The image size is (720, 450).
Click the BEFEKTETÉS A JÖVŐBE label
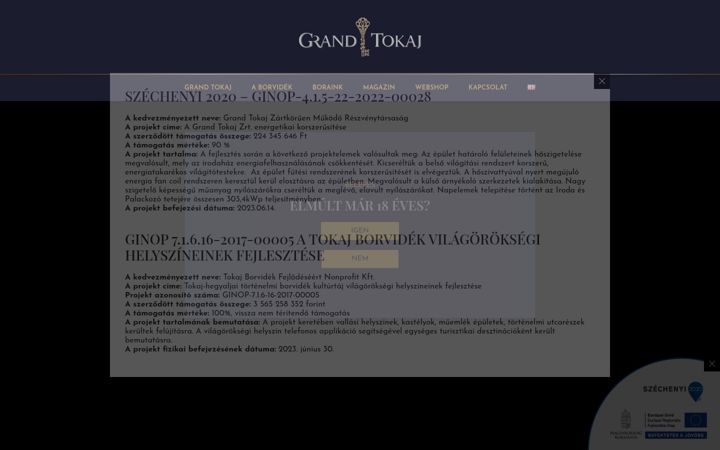pos(675,435)
